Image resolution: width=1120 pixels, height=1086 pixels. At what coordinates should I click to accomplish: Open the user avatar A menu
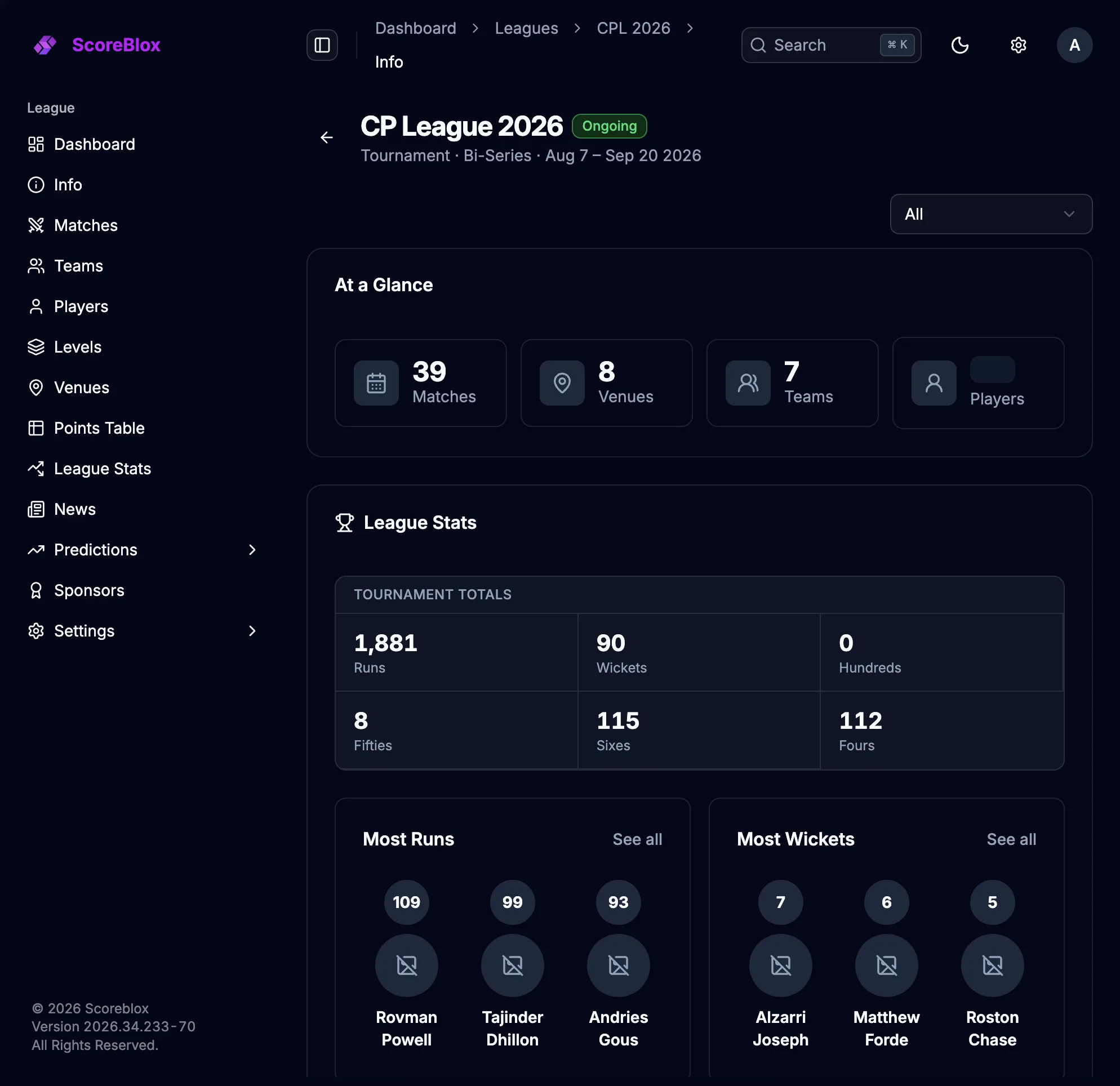(x=1074, y=45)
